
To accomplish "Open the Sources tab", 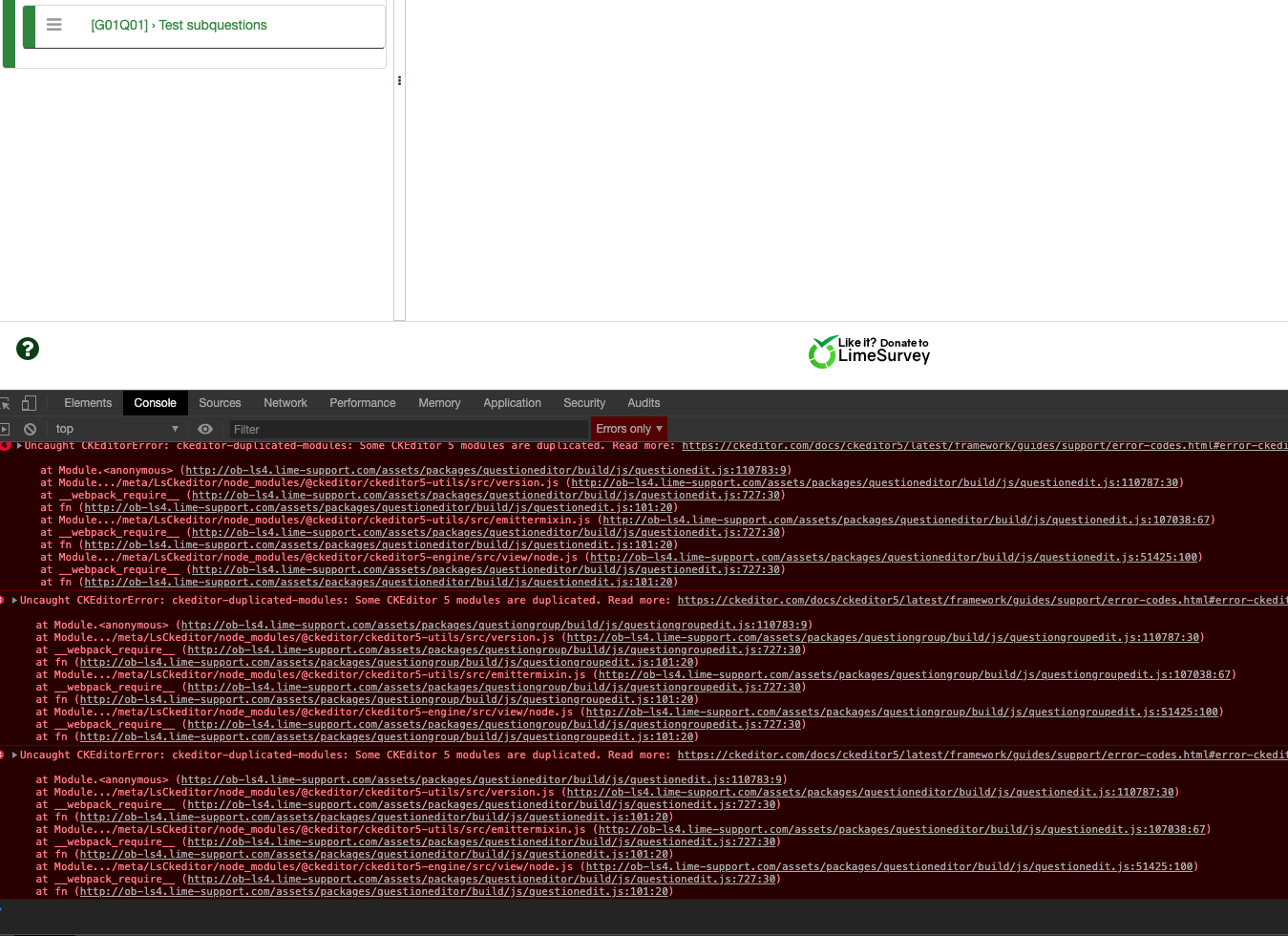I will click(x=220, y=403).
